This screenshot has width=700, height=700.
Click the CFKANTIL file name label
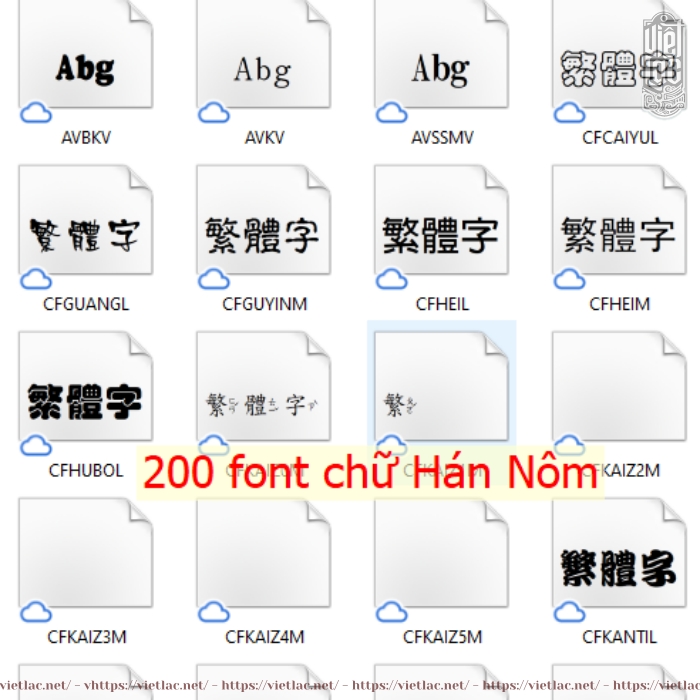[619, 636]
